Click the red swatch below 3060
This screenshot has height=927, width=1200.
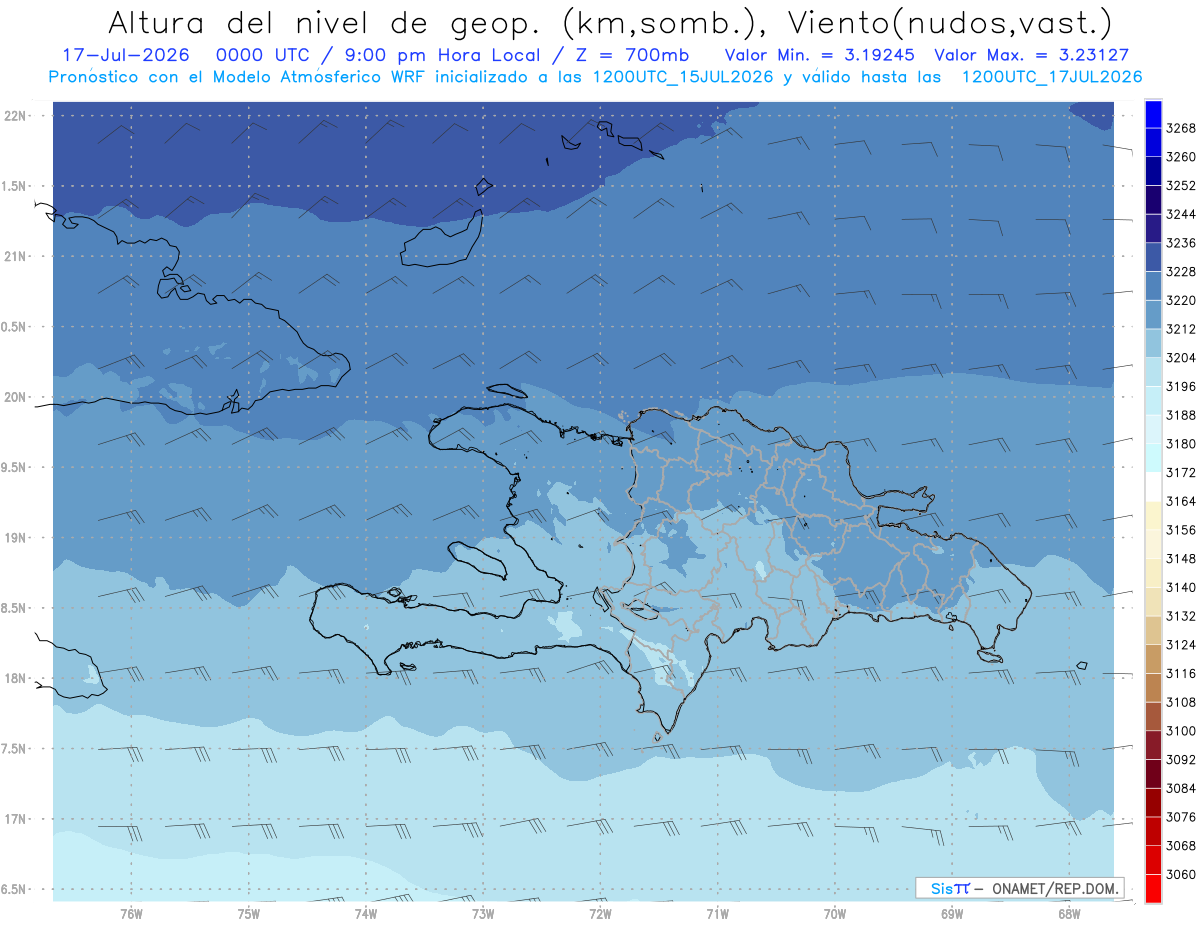pos(1153,889)
